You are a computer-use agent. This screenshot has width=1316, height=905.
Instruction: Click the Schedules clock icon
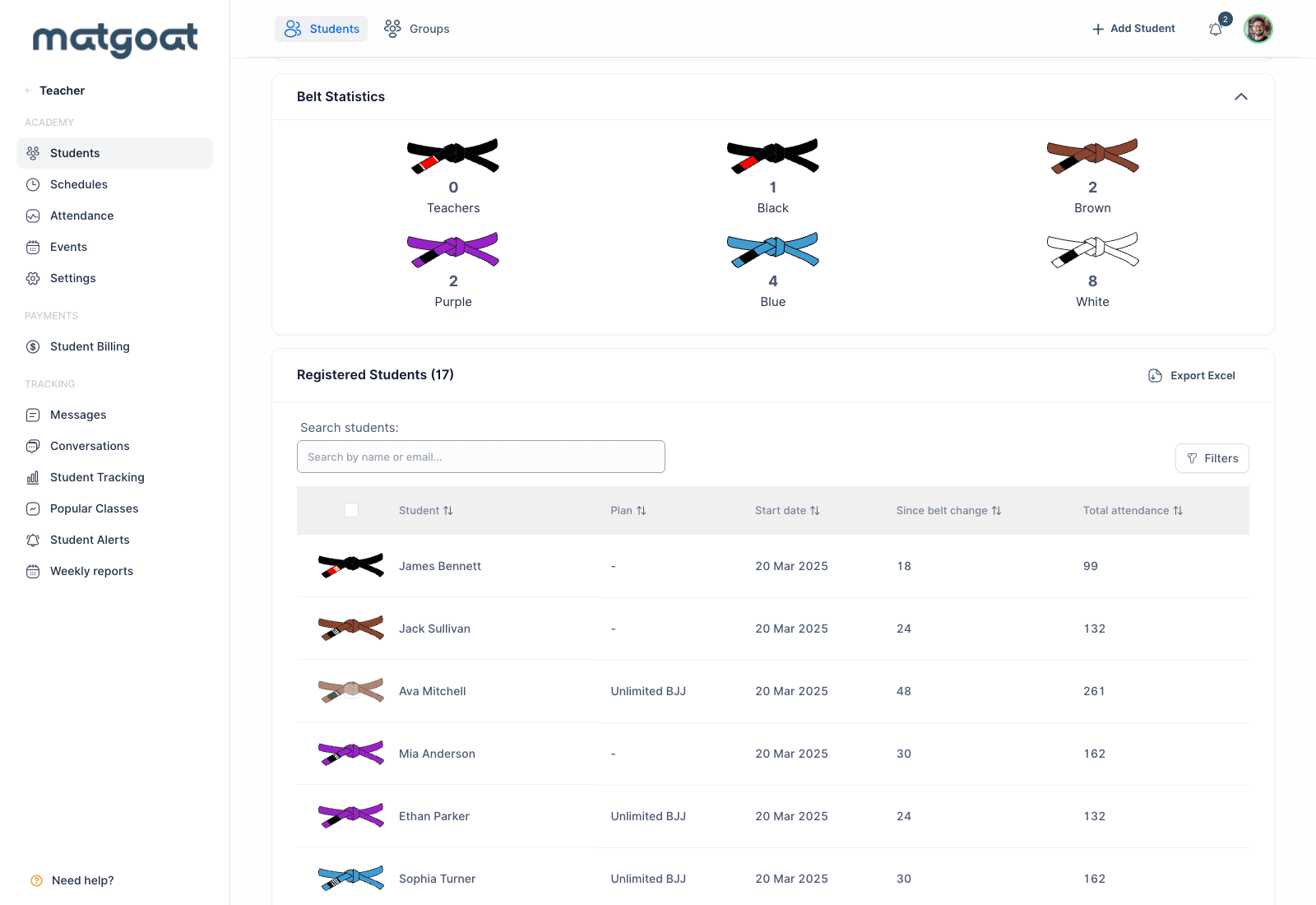33,184
